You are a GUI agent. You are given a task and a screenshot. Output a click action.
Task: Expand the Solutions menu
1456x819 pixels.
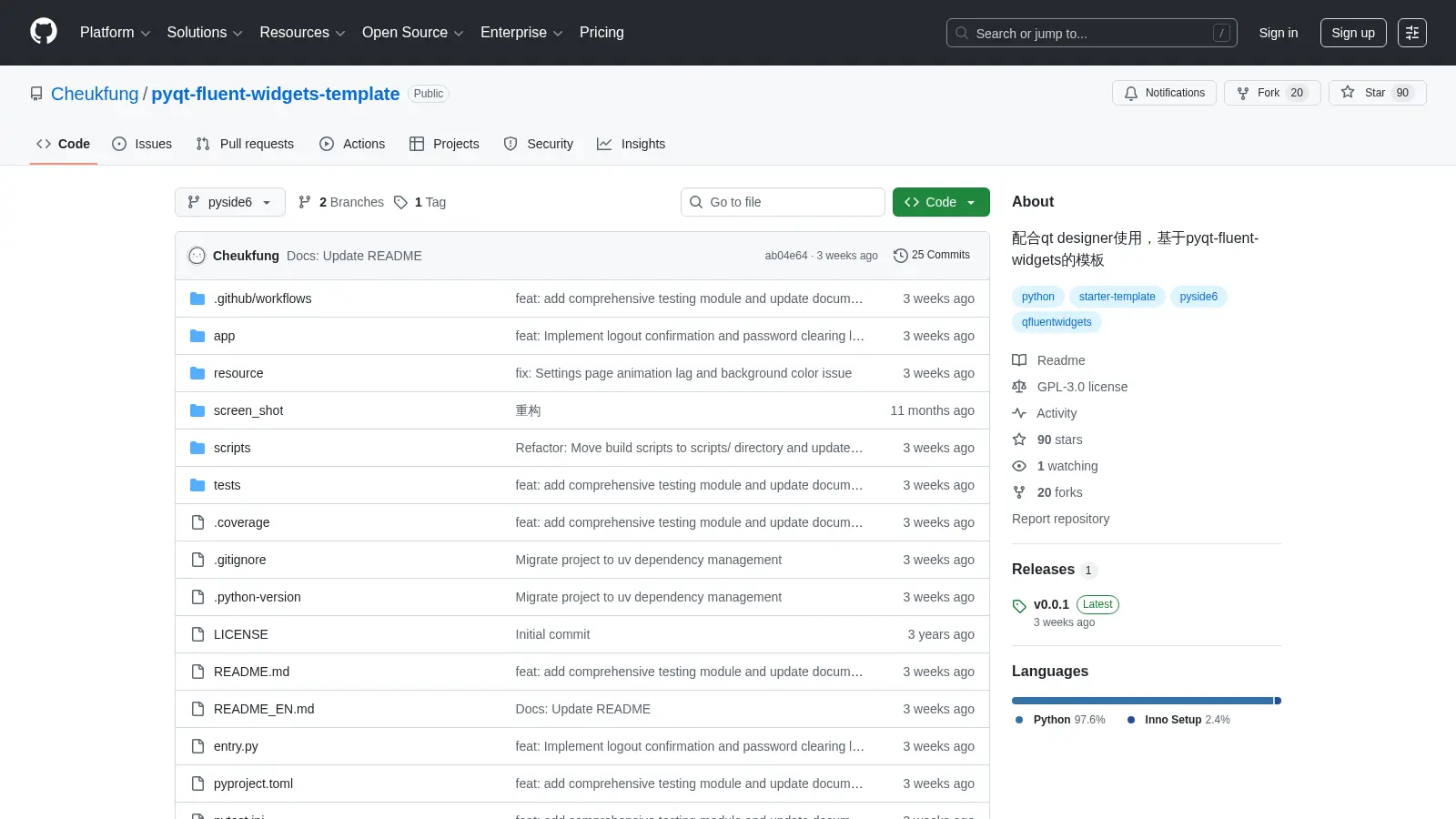pos(205,32)
